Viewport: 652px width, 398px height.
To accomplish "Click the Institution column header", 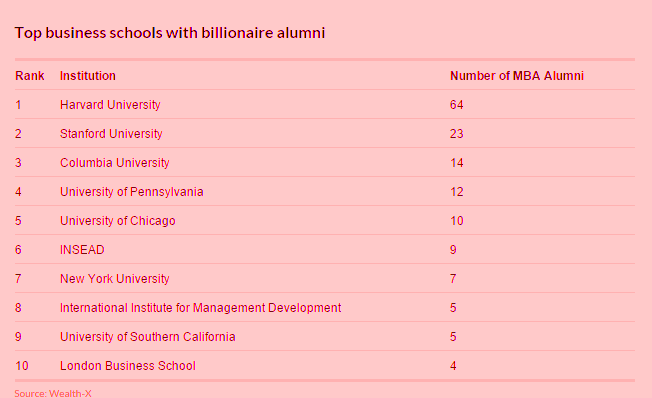I will (88, 76).
